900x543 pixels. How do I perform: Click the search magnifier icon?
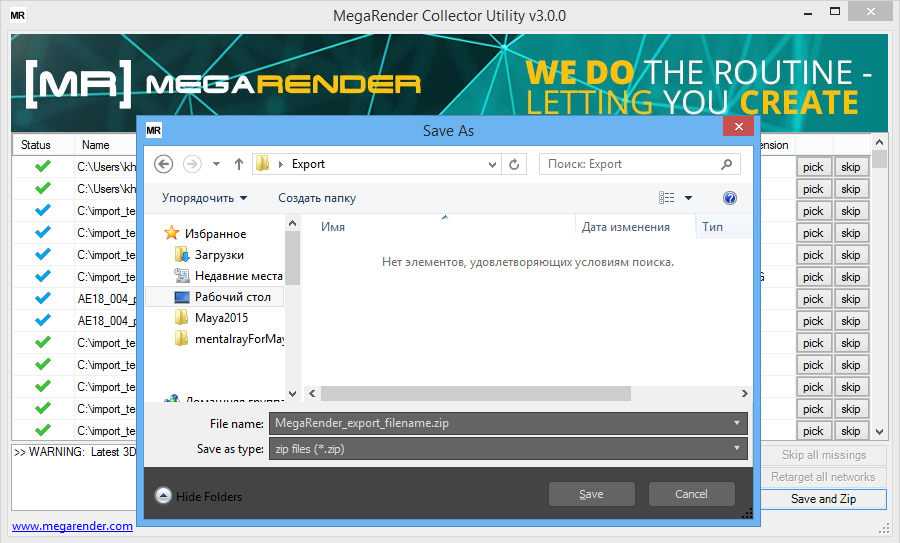[x=727, y=164]
